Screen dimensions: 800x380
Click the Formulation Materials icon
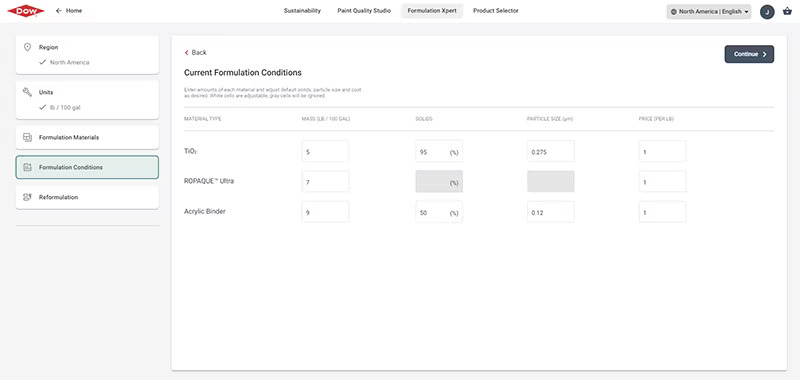click(28, 138)
